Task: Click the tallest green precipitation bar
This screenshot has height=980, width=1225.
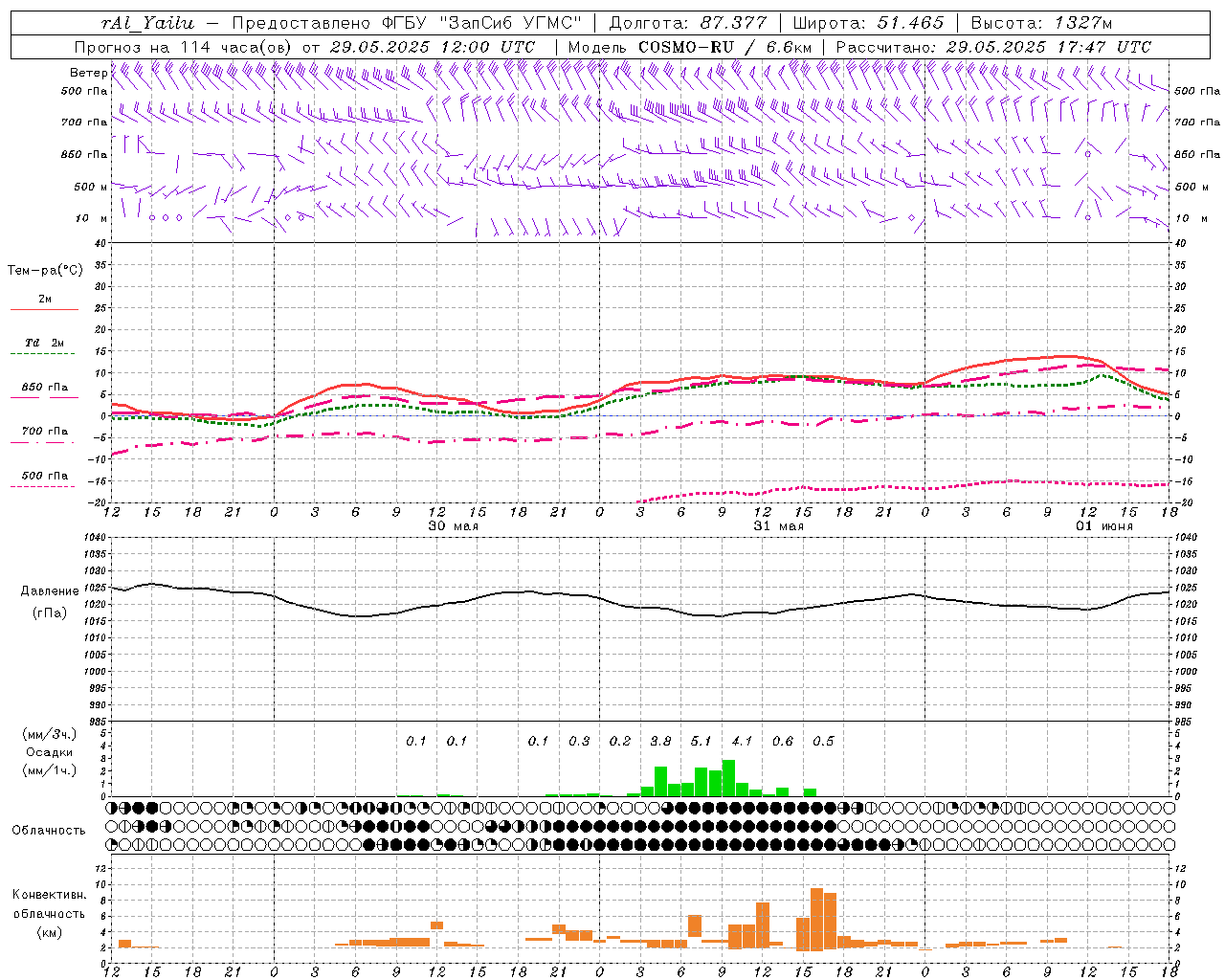Action: point(728,778)
